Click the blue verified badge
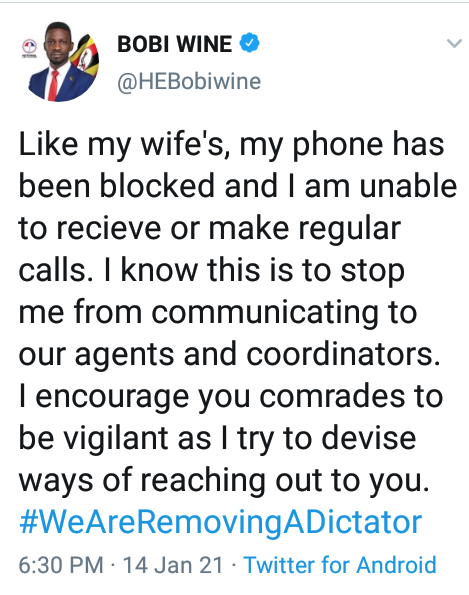This screenshot has width=469, height=595. click(249, 43)
